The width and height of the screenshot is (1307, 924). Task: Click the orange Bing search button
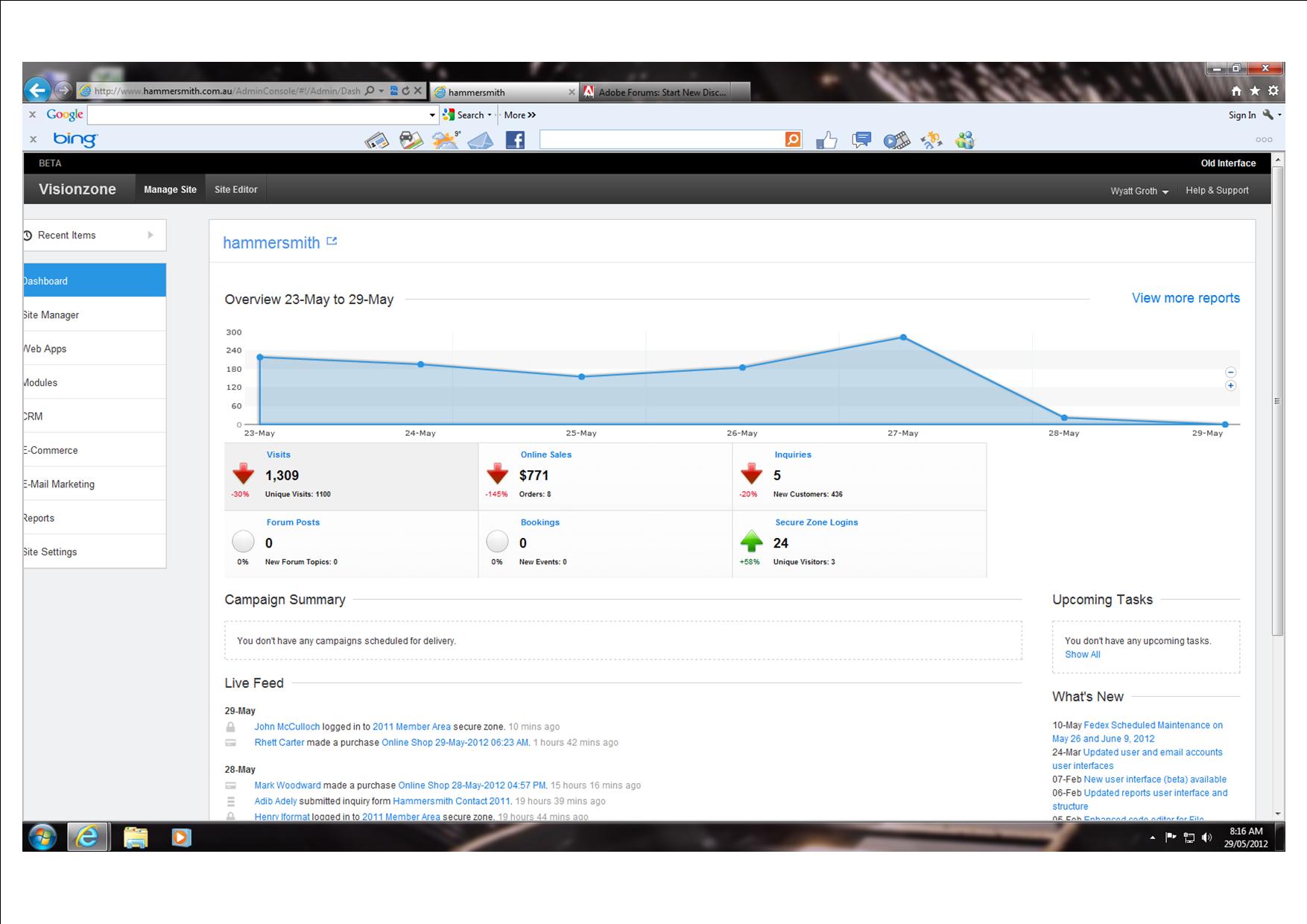click(793, 139)
